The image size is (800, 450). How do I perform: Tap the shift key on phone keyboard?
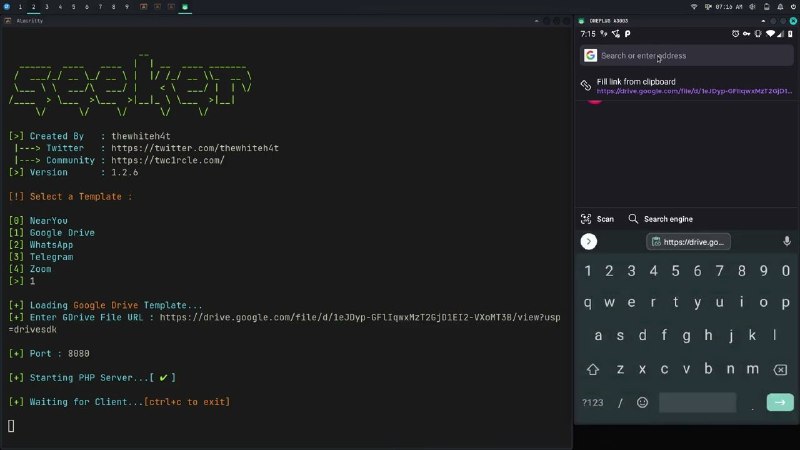pyautogui.click(x=592, y=369)
